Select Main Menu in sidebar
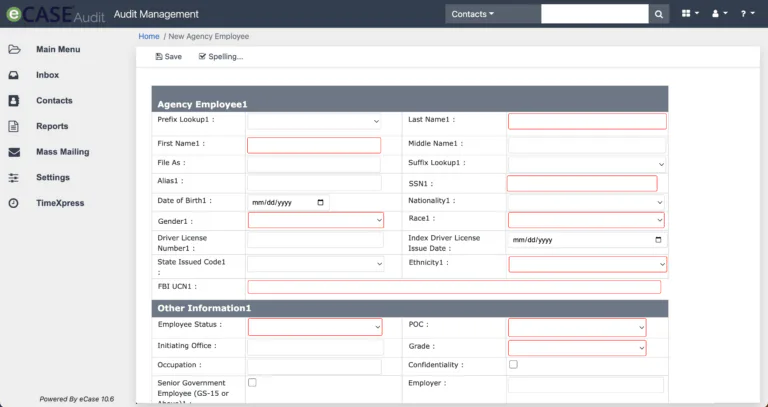 coord(58,49)
